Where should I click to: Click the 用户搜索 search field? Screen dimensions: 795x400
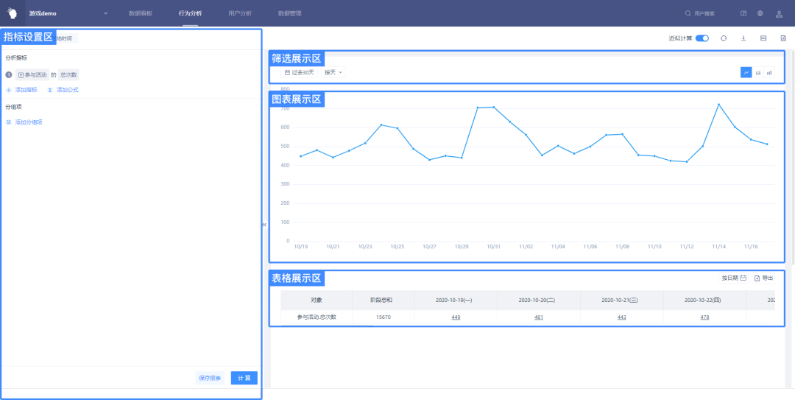click(x=704, y=13)
